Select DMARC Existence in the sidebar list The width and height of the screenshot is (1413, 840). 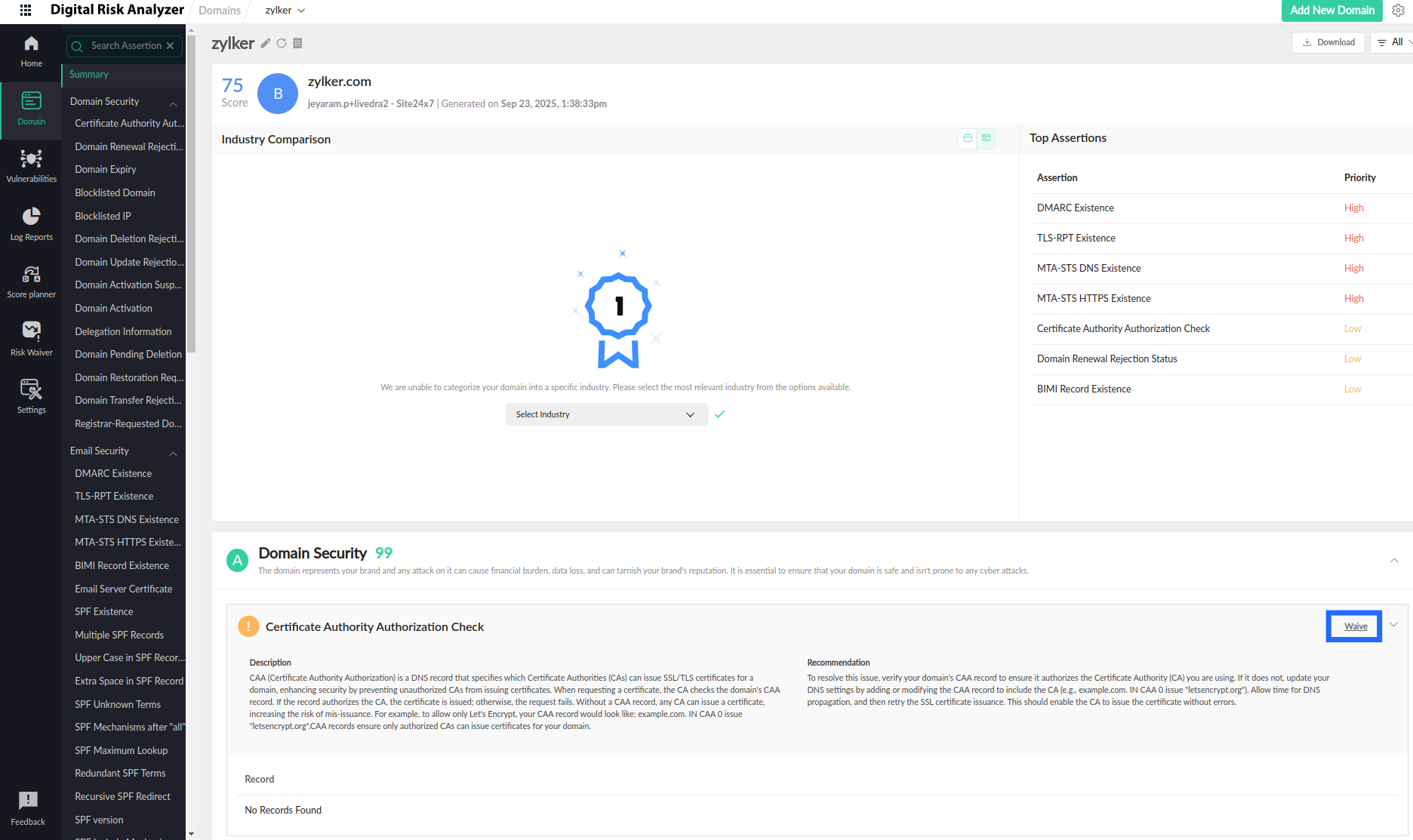pyautogui.click(x=113, y=473)
